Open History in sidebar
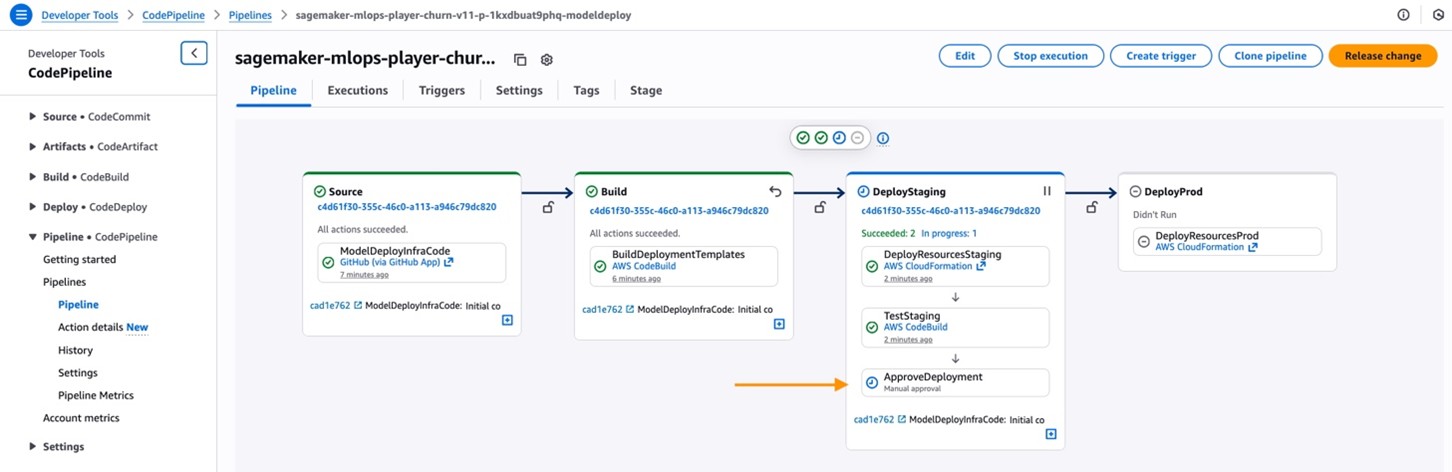The width and height of the screenshot is (1452, 472). point(75,350)
